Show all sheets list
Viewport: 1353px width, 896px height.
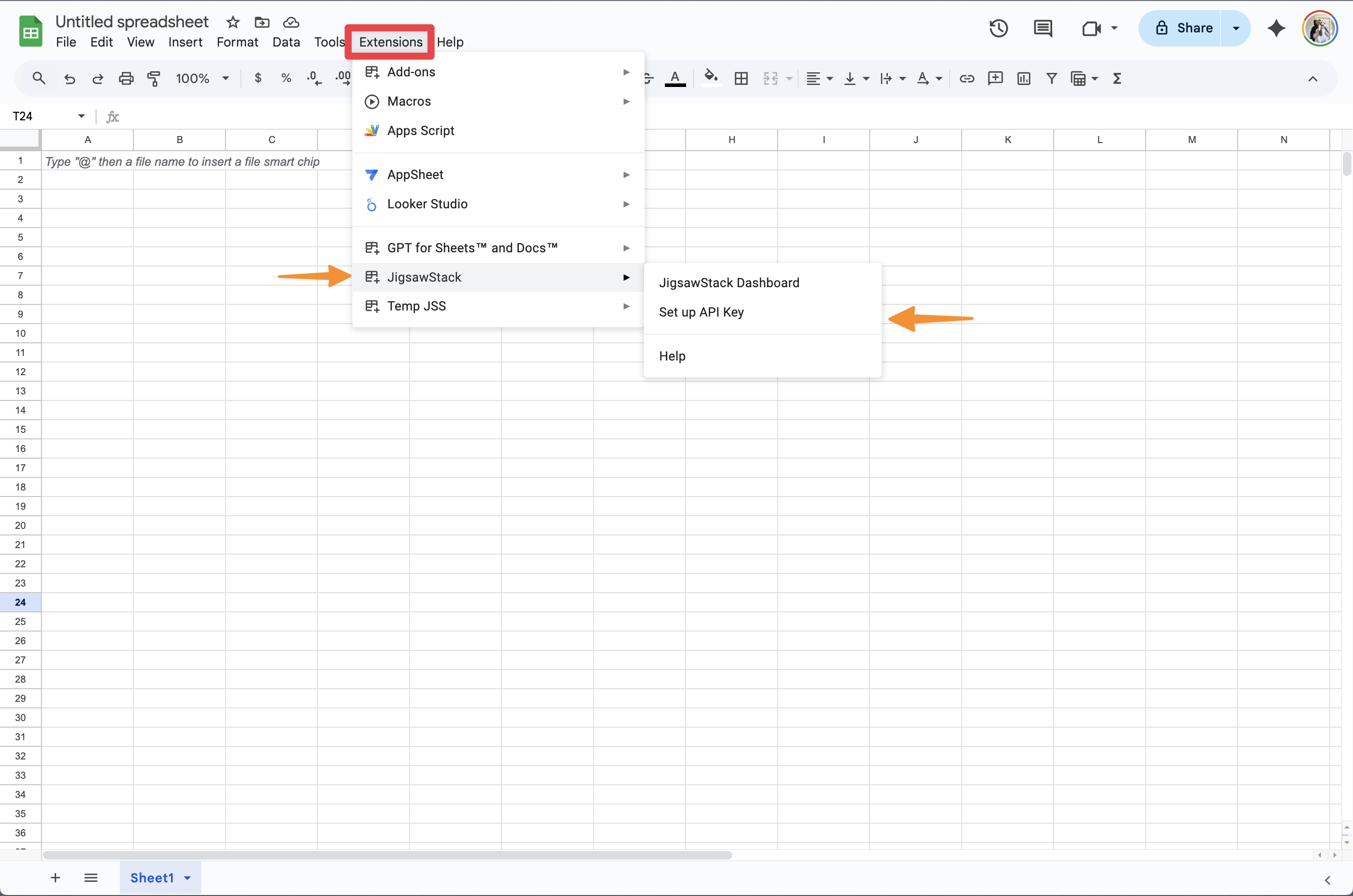(91, 878)
